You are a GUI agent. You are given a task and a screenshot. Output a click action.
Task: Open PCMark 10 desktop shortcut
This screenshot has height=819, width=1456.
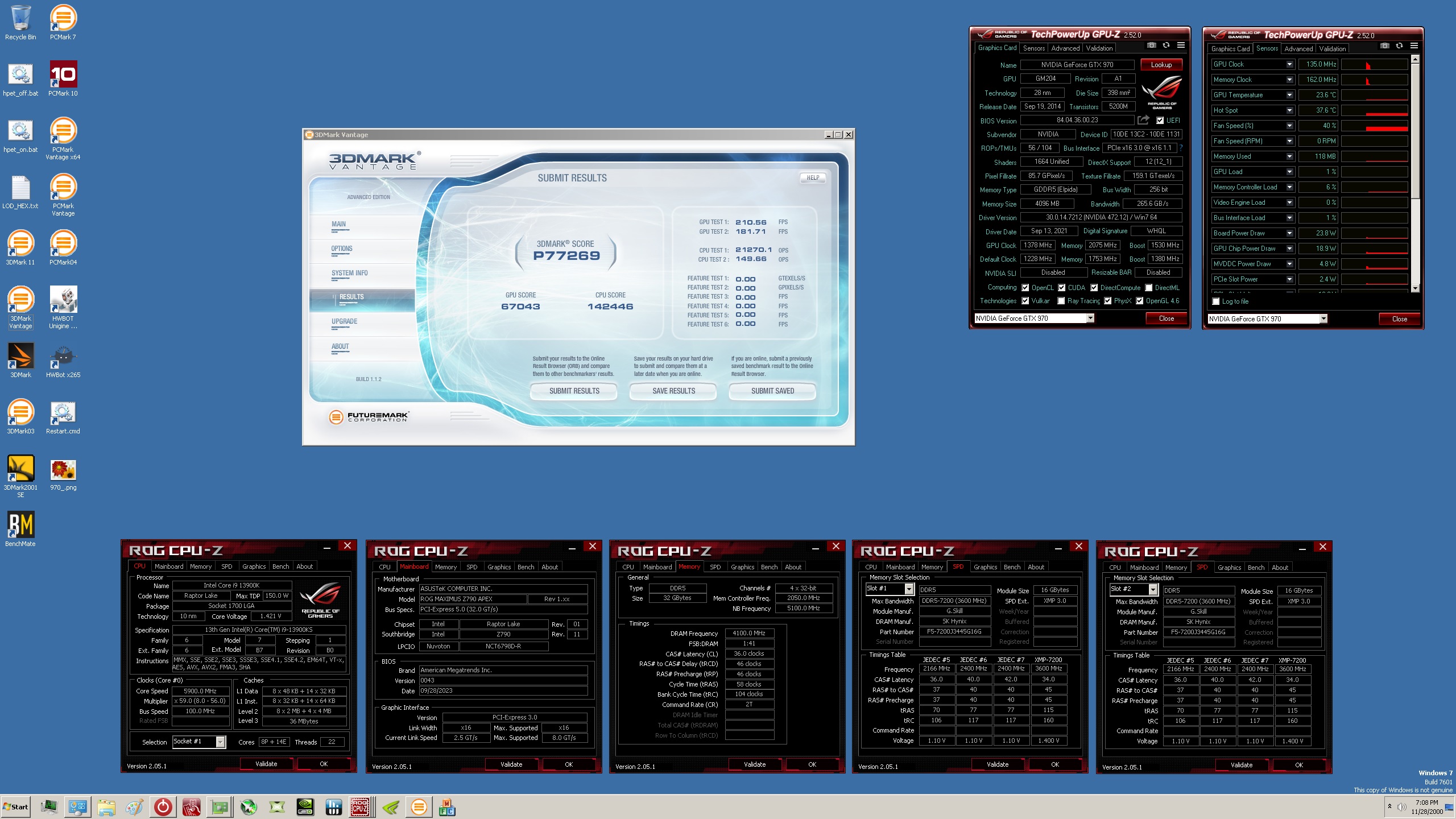click(63, 78)
